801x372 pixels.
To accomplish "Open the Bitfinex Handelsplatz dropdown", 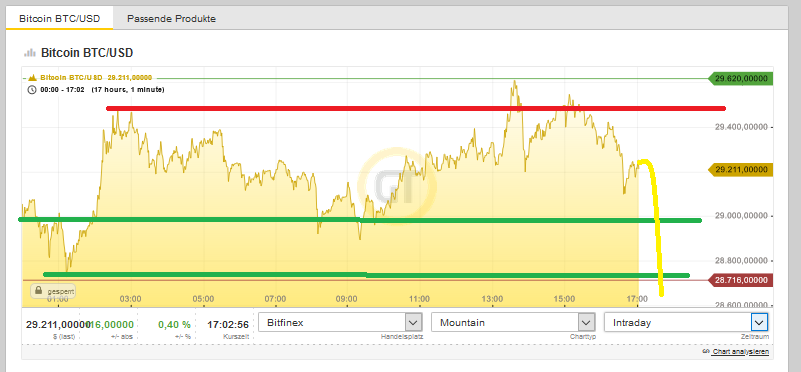I will click(340, 323).
